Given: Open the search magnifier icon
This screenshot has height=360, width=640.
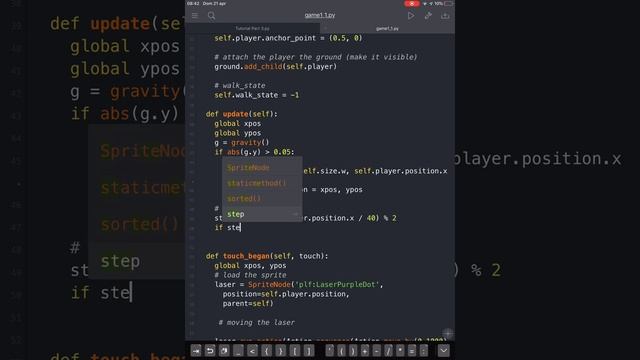Looking at the screenshot, I should coord(211,16).
